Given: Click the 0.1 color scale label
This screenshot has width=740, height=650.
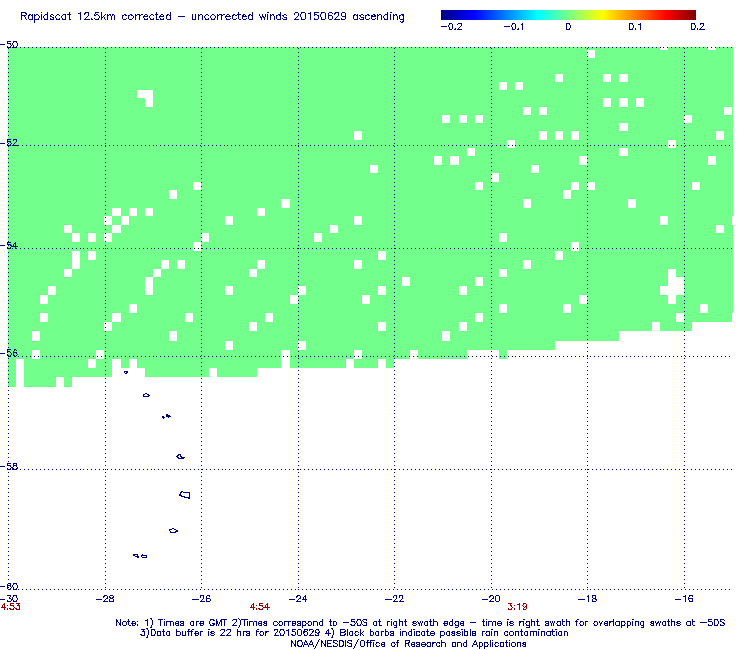Looking at the screenshot, I should [635, 27].
